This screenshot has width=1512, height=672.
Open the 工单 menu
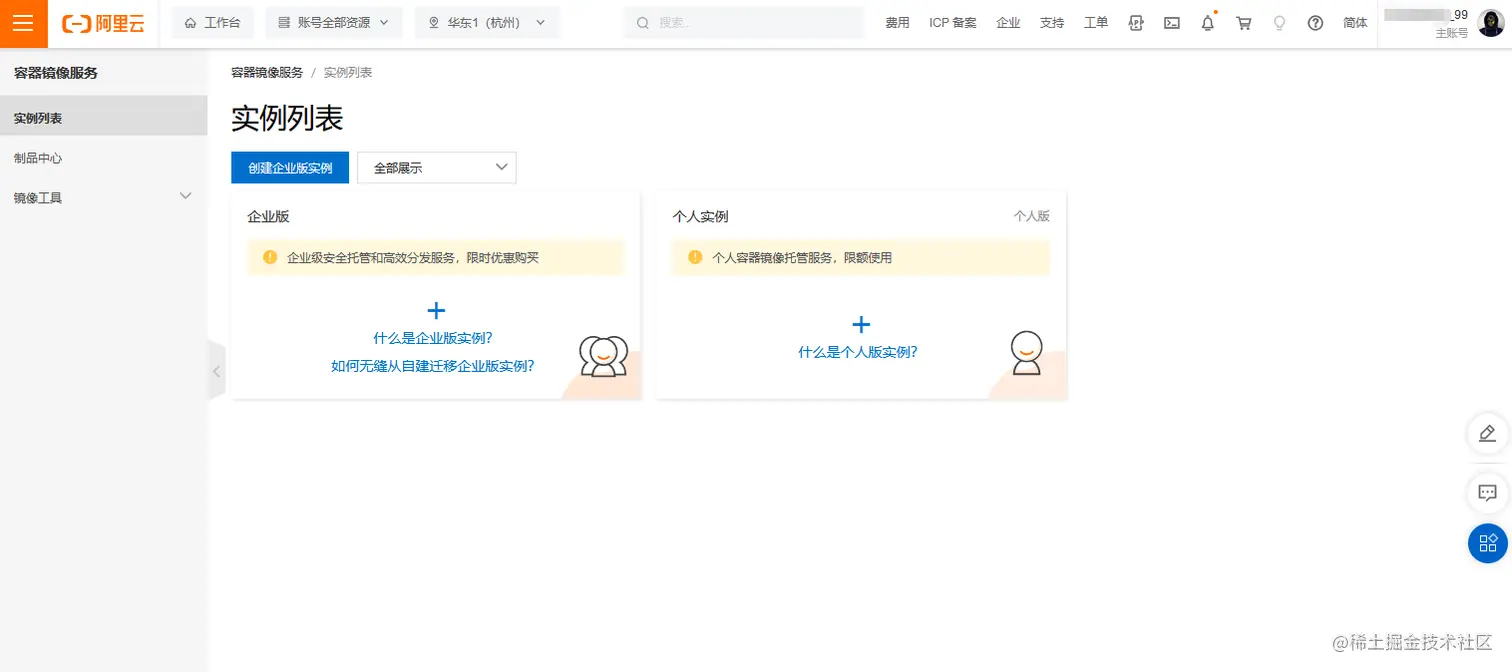click(x=1096, y=23)
